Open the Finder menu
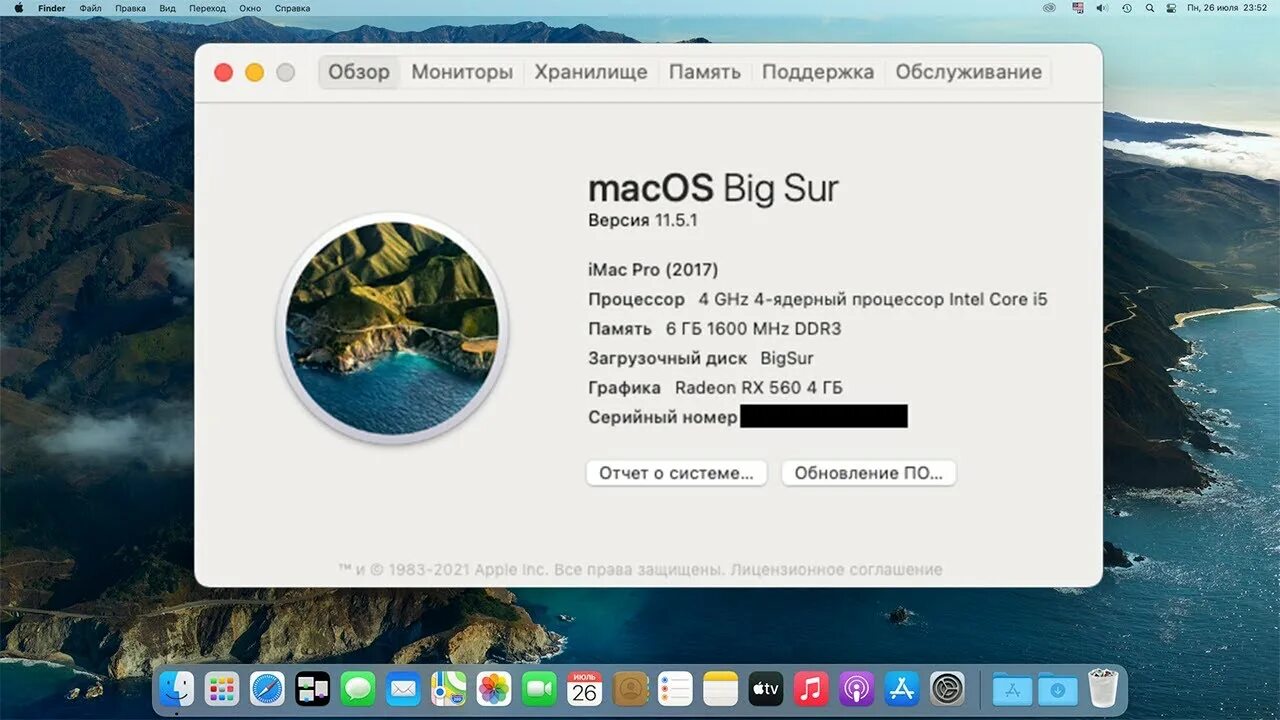Image resolution: width=1280 pixels, height=720 pixels. tap(52, 8)
